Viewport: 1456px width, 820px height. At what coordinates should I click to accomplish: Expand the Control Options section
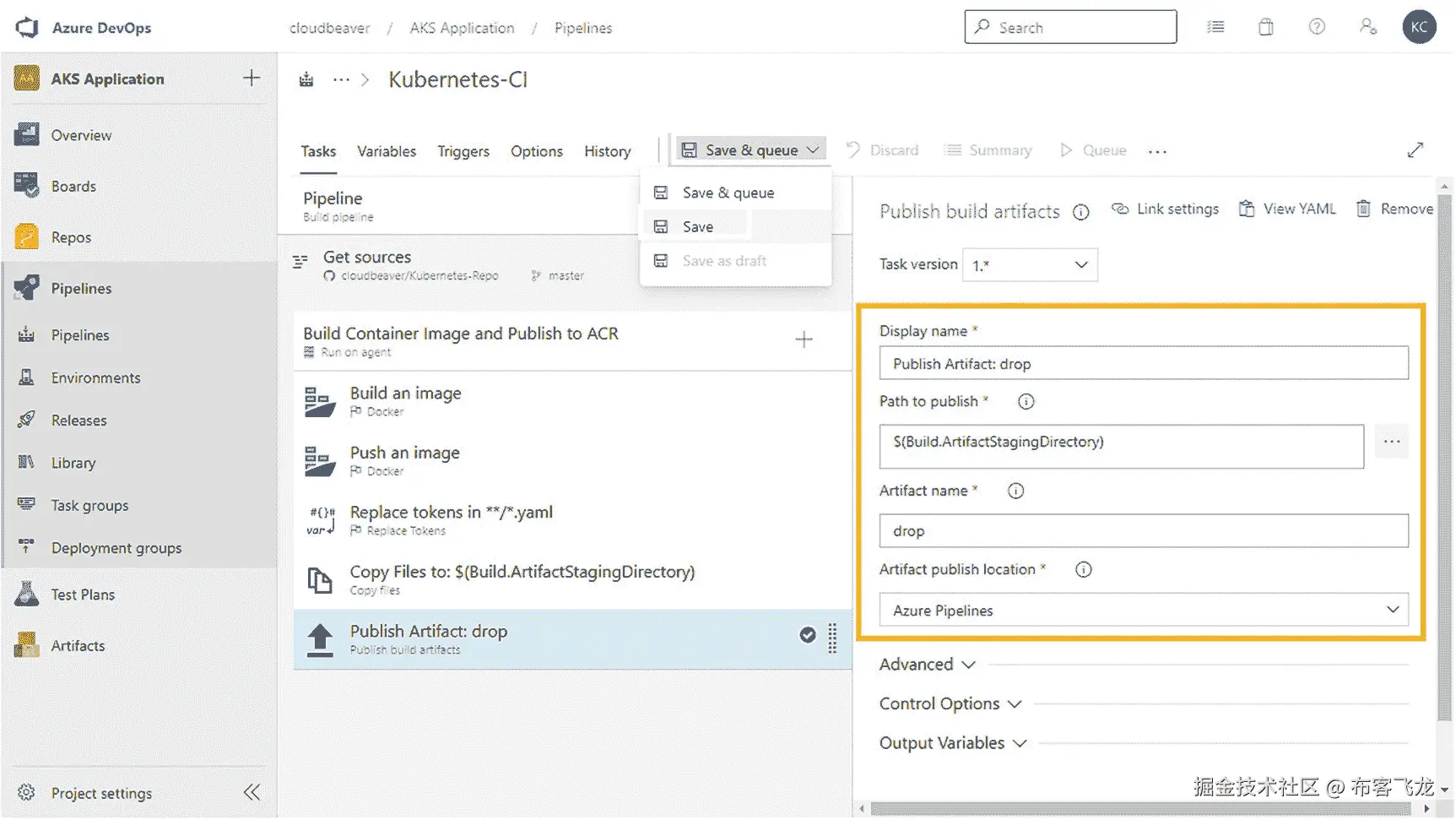tap(950, 703)
